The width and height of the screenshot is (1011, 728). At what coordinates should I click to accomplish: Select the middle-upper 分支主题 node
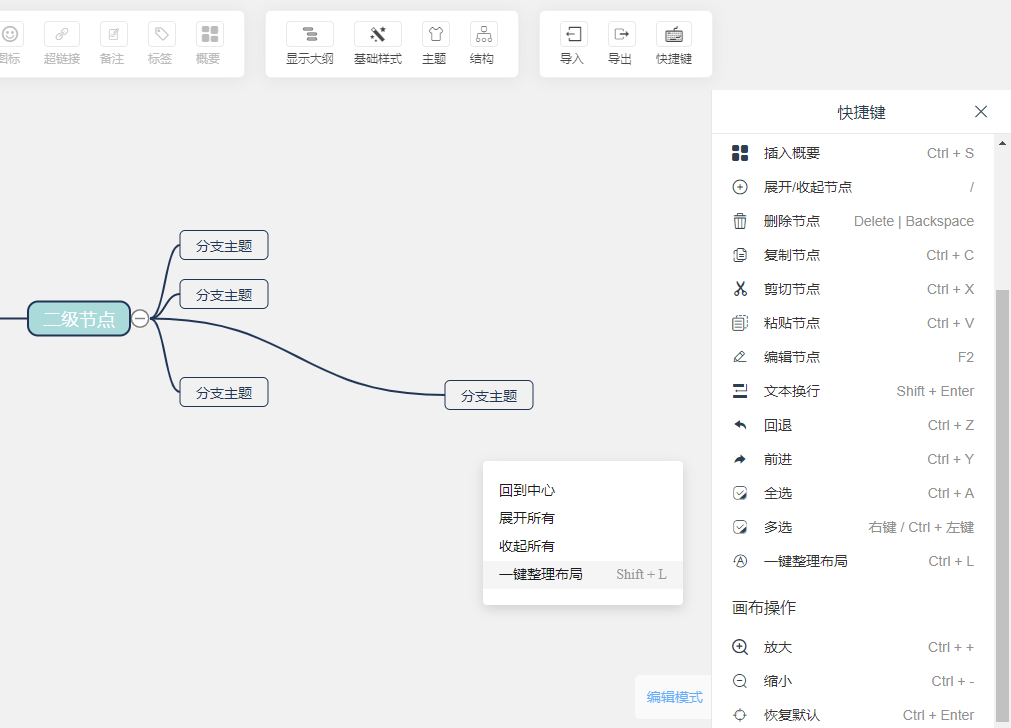[224, 294]
